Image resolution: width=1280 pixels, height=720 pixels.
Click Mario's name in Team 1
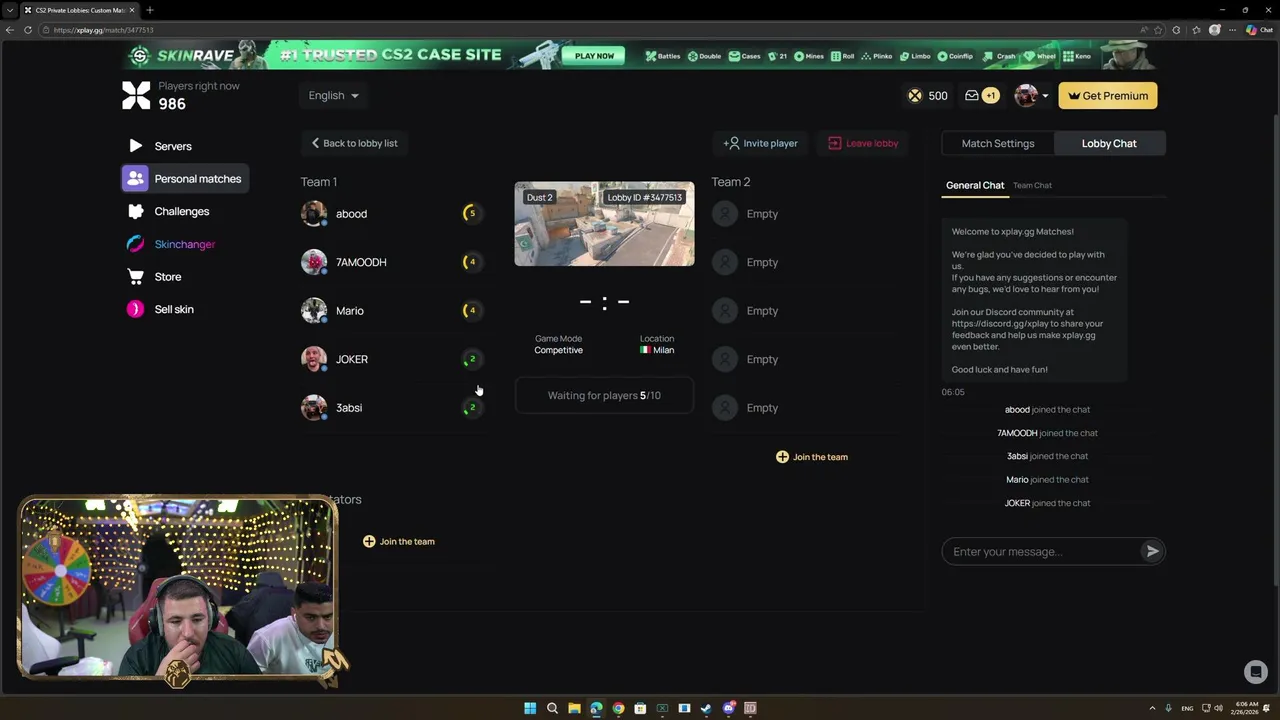350,311
